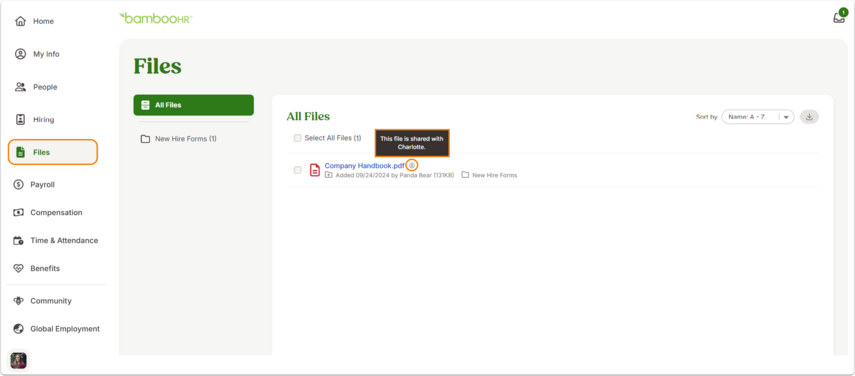Open the Benefits section

(37, 268)
